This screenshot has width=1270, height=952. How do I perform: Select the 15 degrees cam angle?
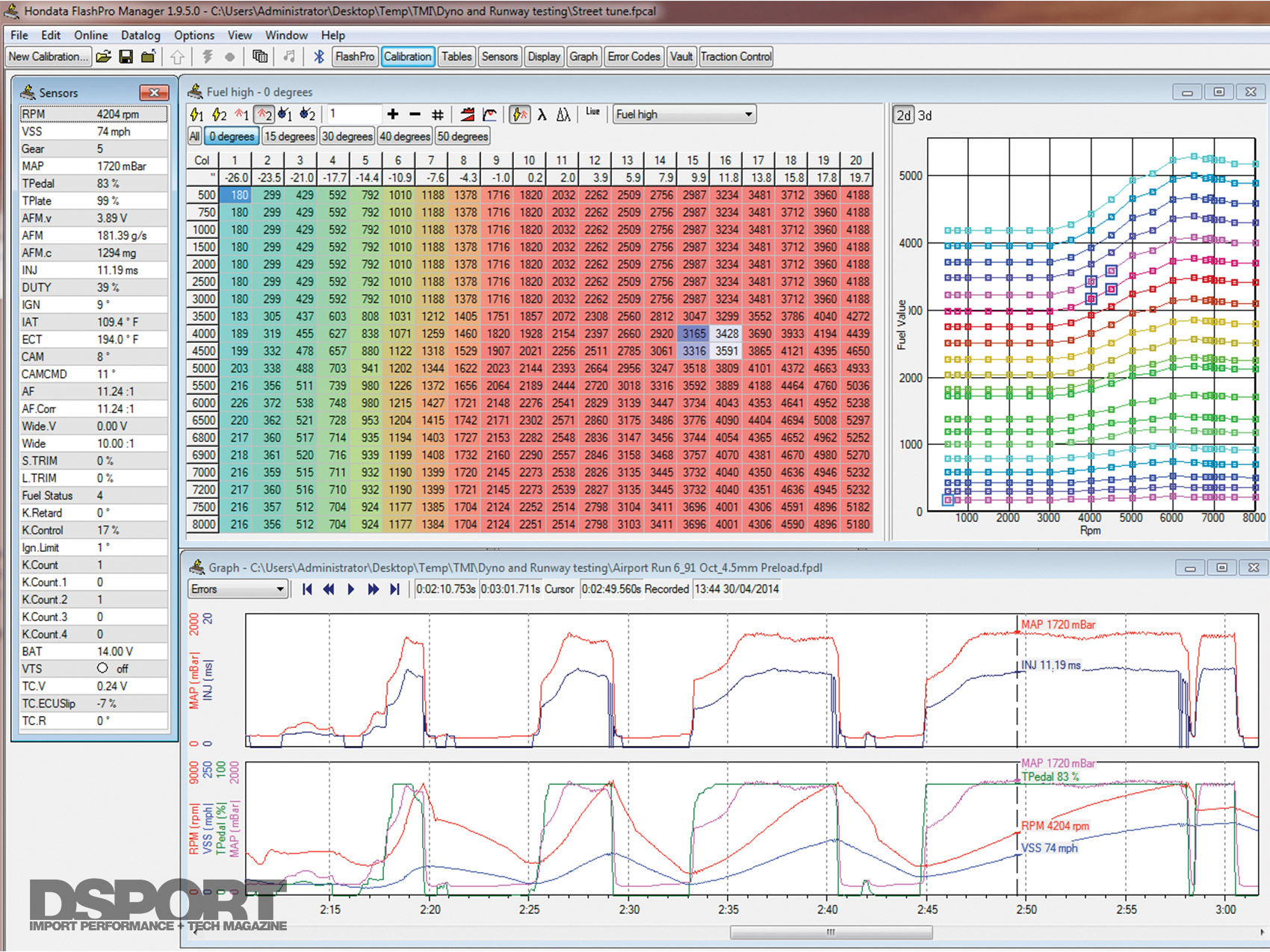[290, 137]
